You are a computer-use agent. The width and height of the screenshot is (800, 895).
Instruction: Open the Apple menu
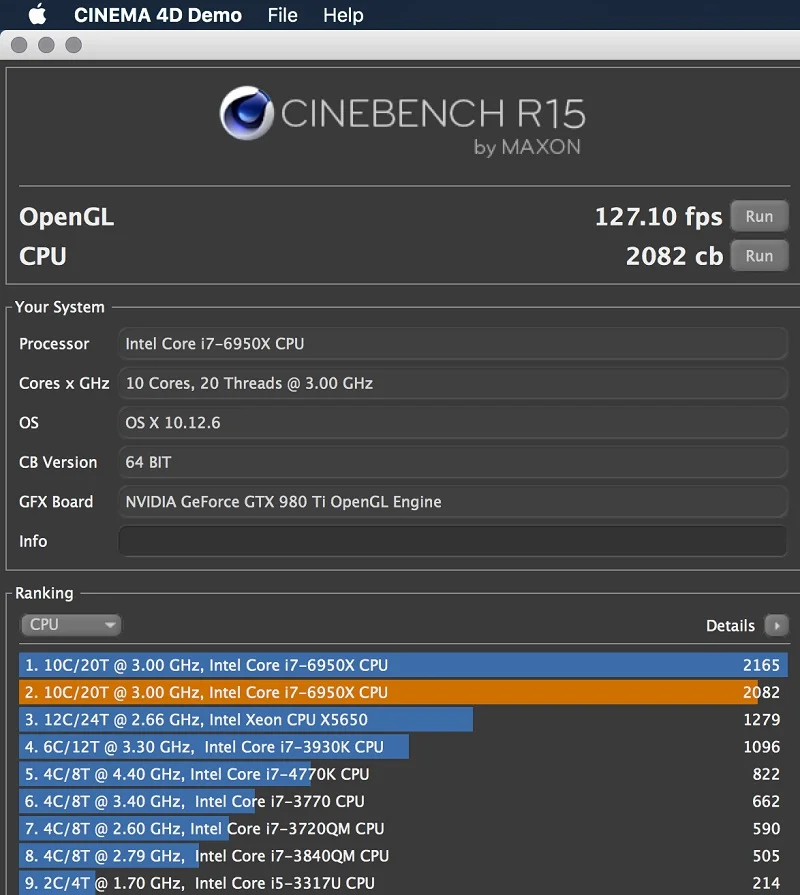pos(38,14)
